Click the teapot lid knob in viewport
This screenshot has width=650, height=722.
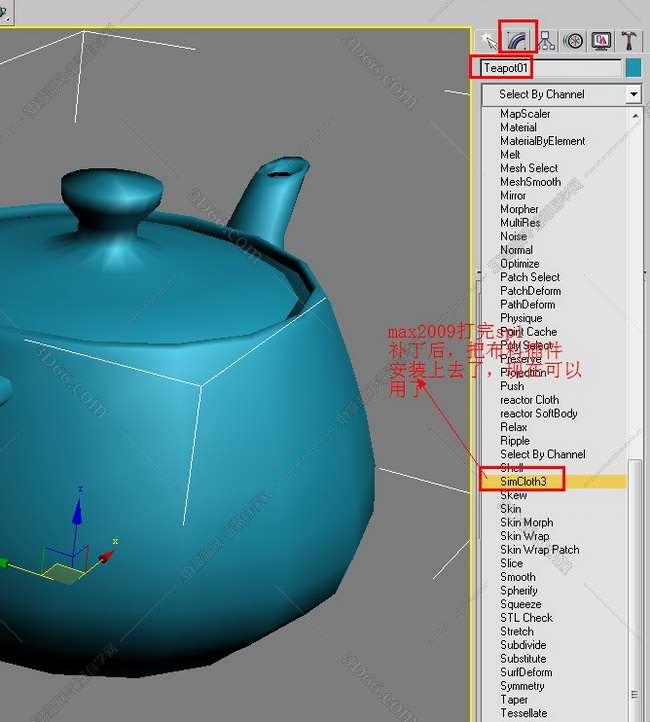111,190
